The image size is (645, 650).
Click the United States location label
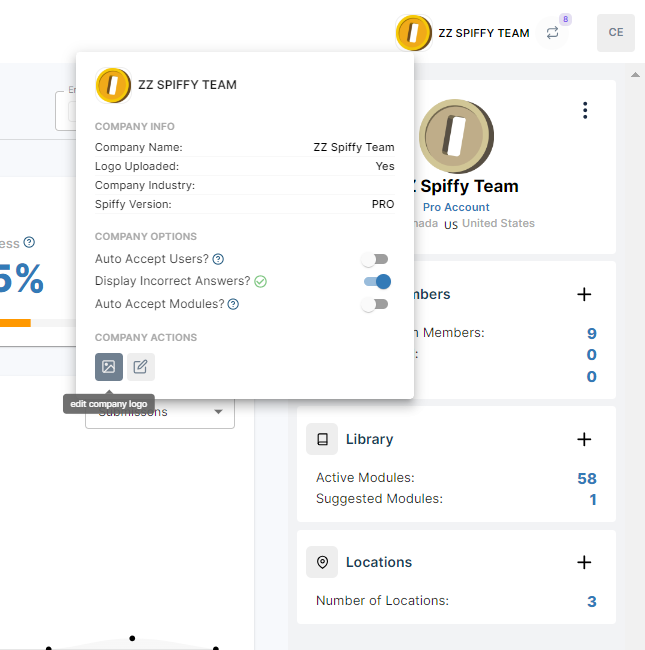pyautogui.click(x=498, y=223)
